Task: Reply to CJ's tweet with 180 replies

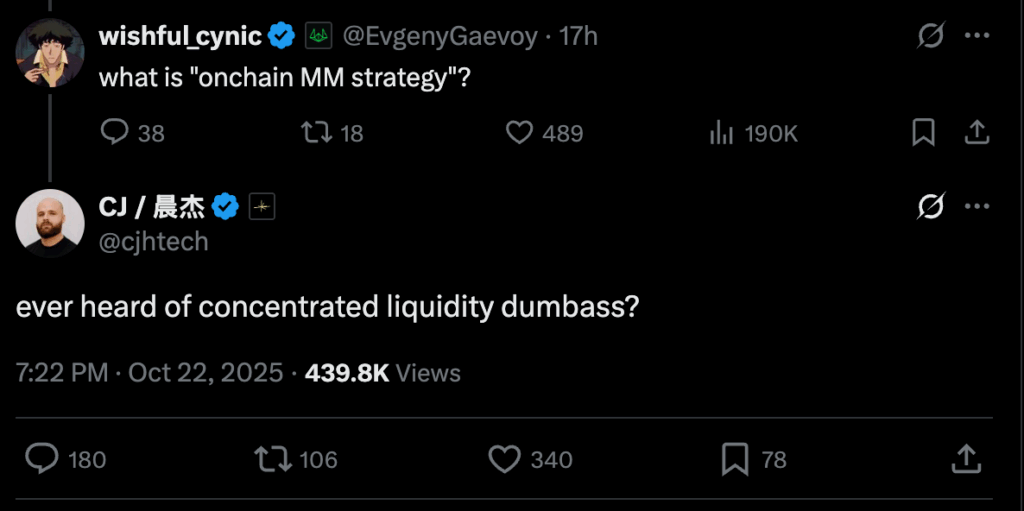Action: 42,459
